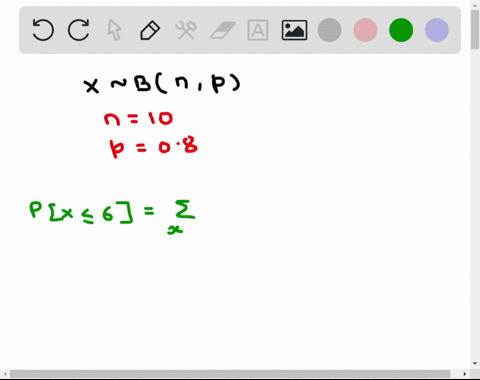Choose the pink color swatch

pyautogui.click(x=365, y=30)
